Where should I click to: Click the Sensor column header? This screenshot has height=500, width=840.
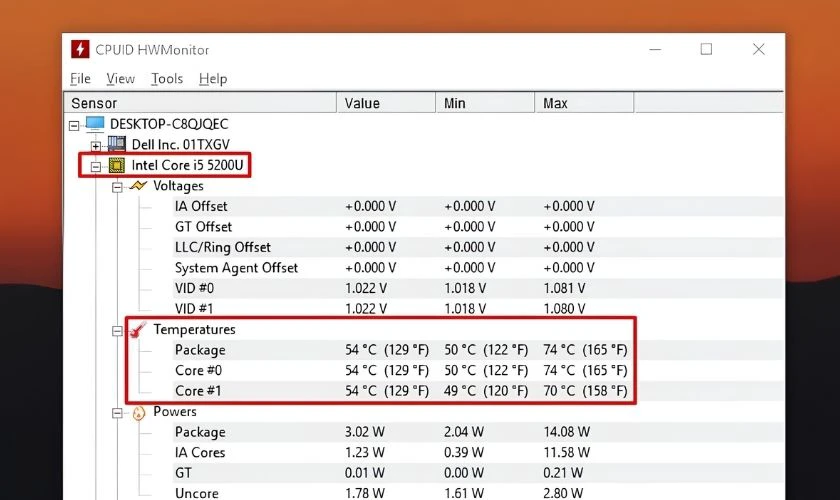(x=200, y=103)
